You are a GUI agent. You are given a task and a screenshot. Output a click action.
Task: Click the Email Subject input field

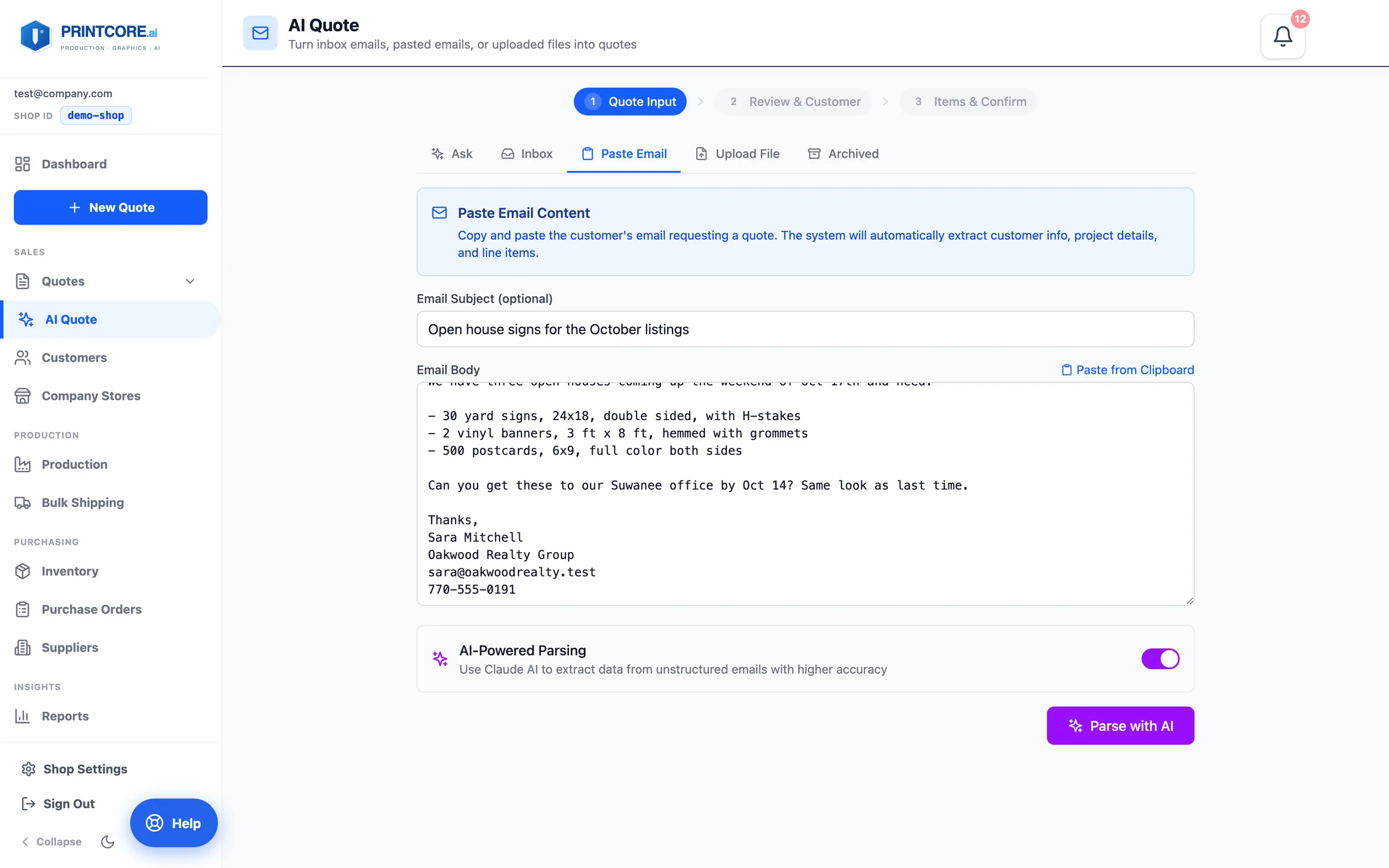[x=806, y=329]
